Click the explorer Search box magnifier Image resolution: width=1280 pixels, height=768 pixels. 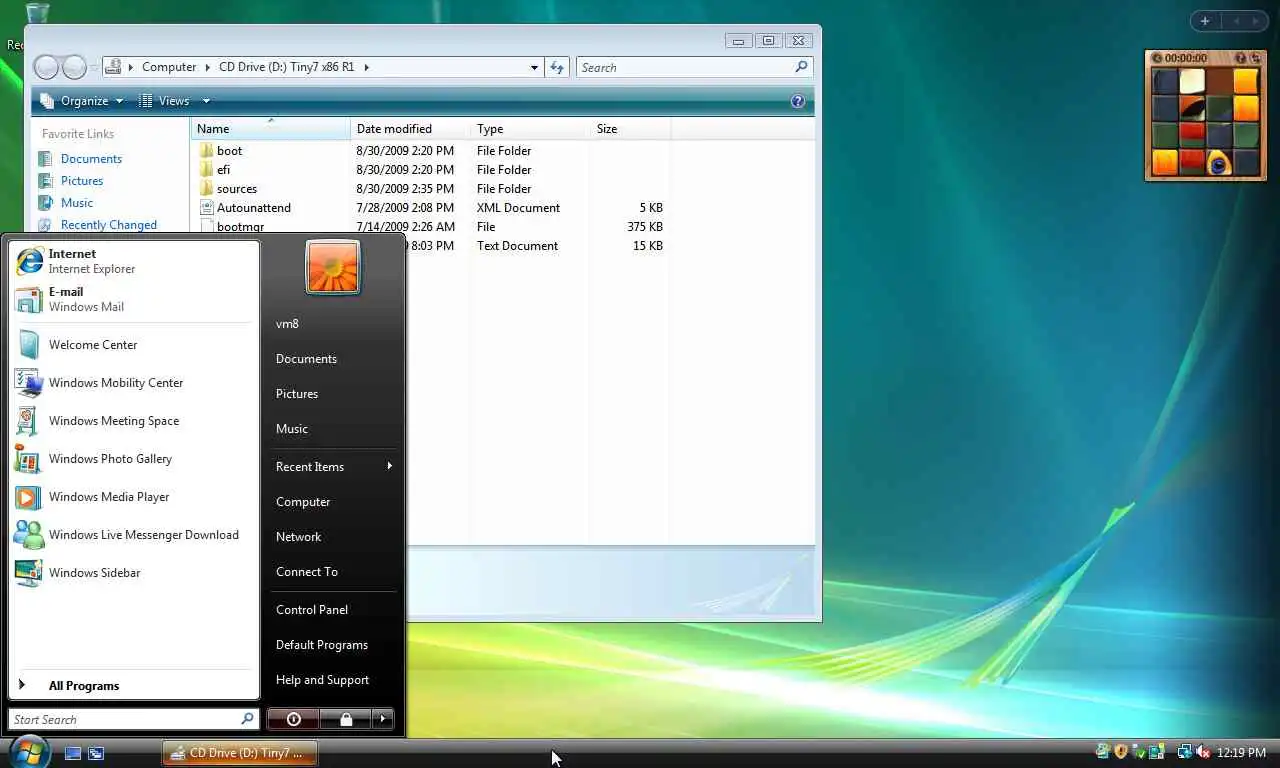click(801, 67)
